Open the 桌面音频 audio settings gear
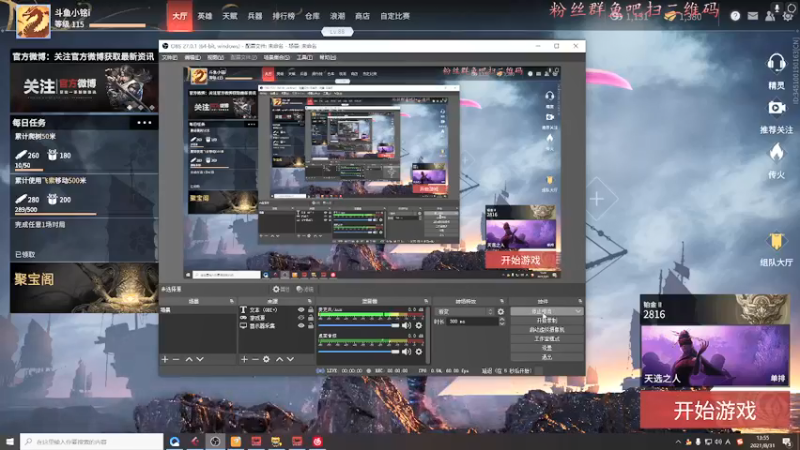 tap(419, 352)
